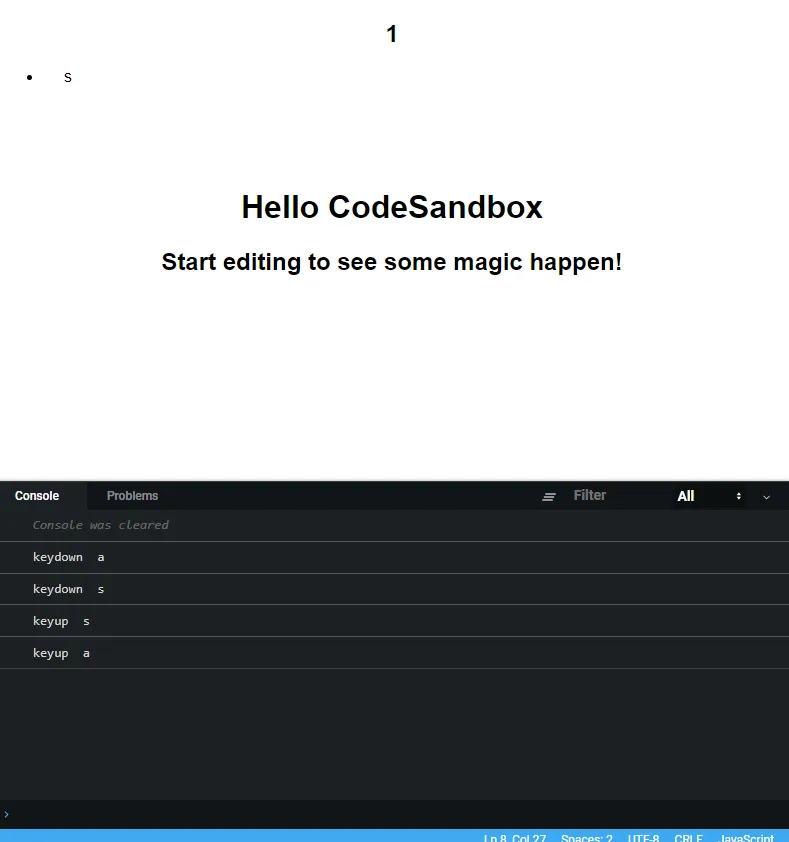This screenshot has width=789, height=842.
Task: Change encoding via UTF-8 status item
Action: 643,838
